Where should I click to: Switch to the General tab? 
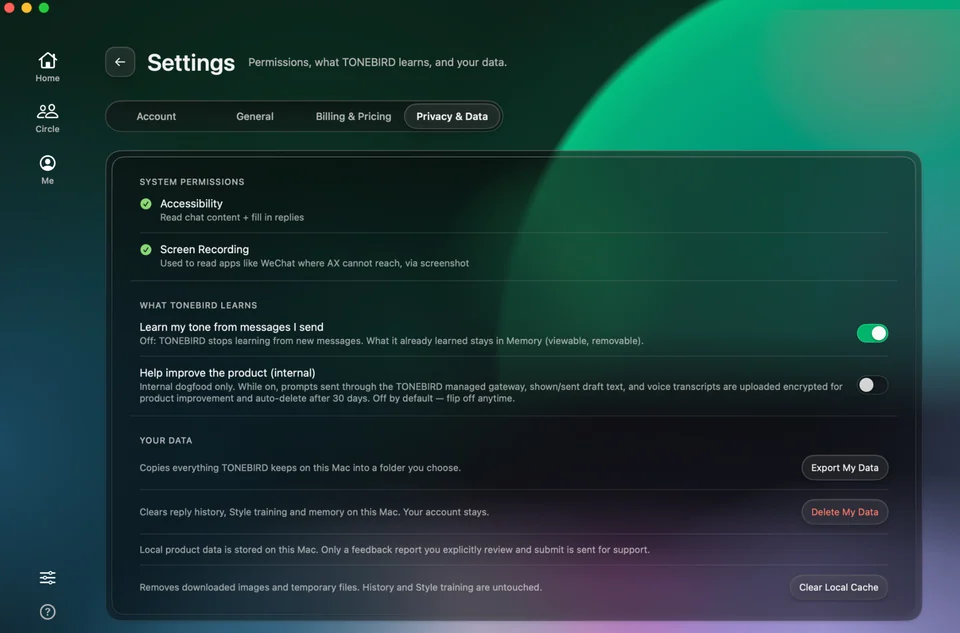[x=255, y=116]
